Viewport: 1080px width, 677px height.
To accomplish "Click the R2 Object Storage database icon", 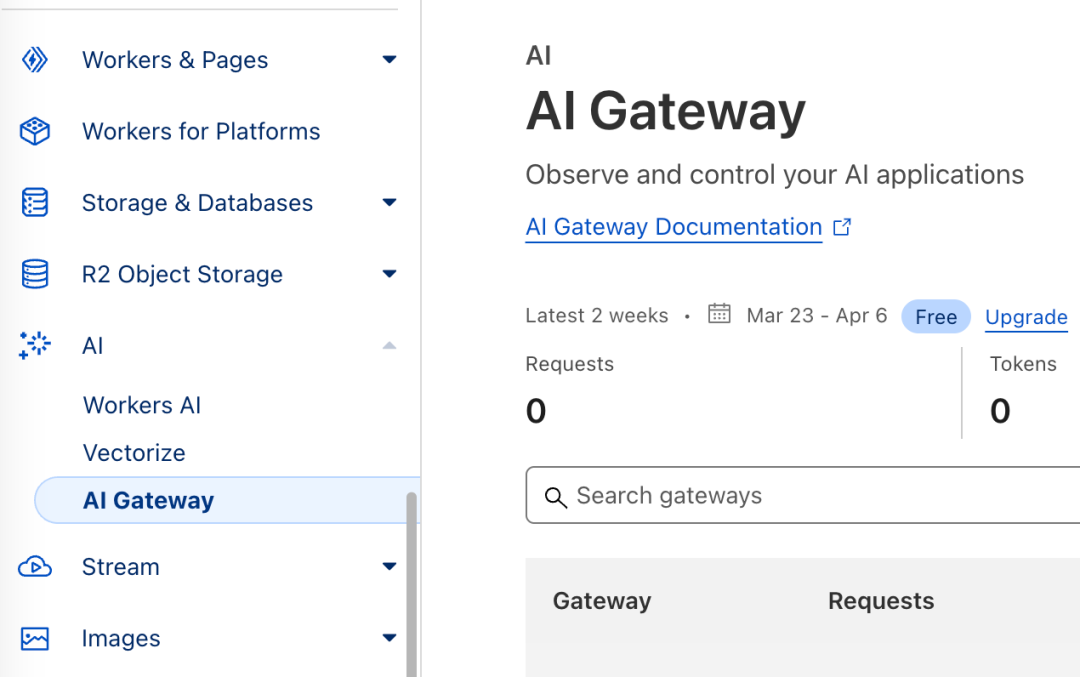I will point(34,274).
